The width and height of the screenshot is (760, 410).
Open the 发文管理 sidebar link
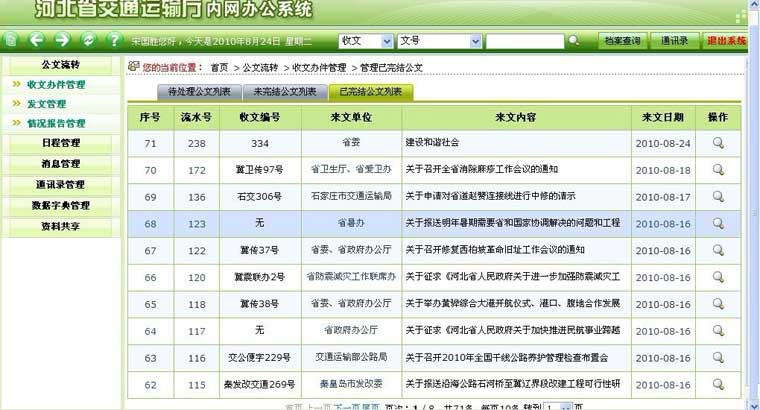47,104
